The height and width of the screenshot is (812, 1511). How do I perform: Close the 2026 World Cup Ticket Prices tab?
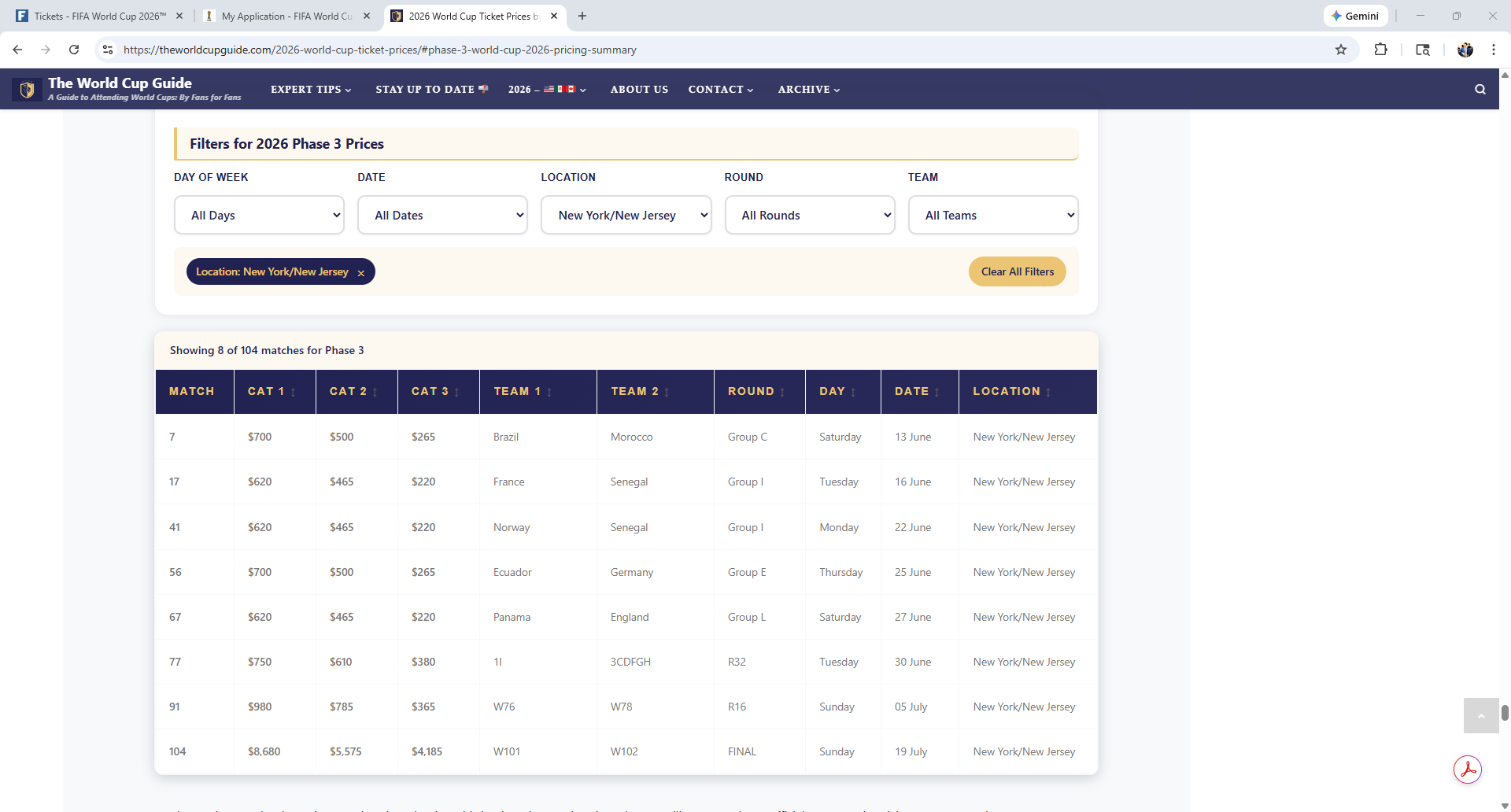(554, 16)
